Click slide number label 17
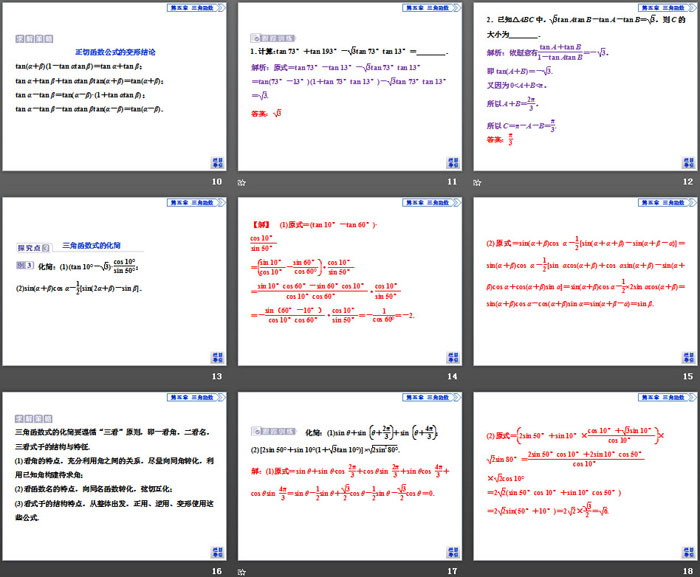This screenshot has height=577, width=700. 452,571
